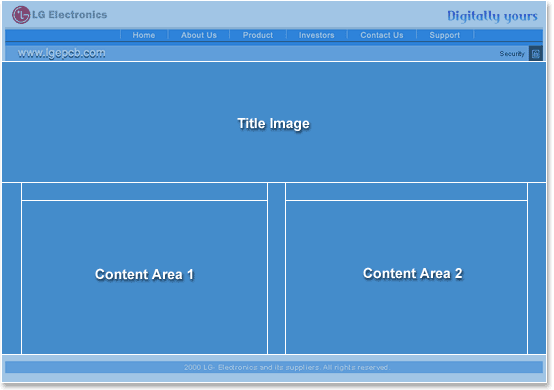This screenshot has height=390, width=554.
Task: Click narrow divider column between content areas
Action: (x=276, y=268)
